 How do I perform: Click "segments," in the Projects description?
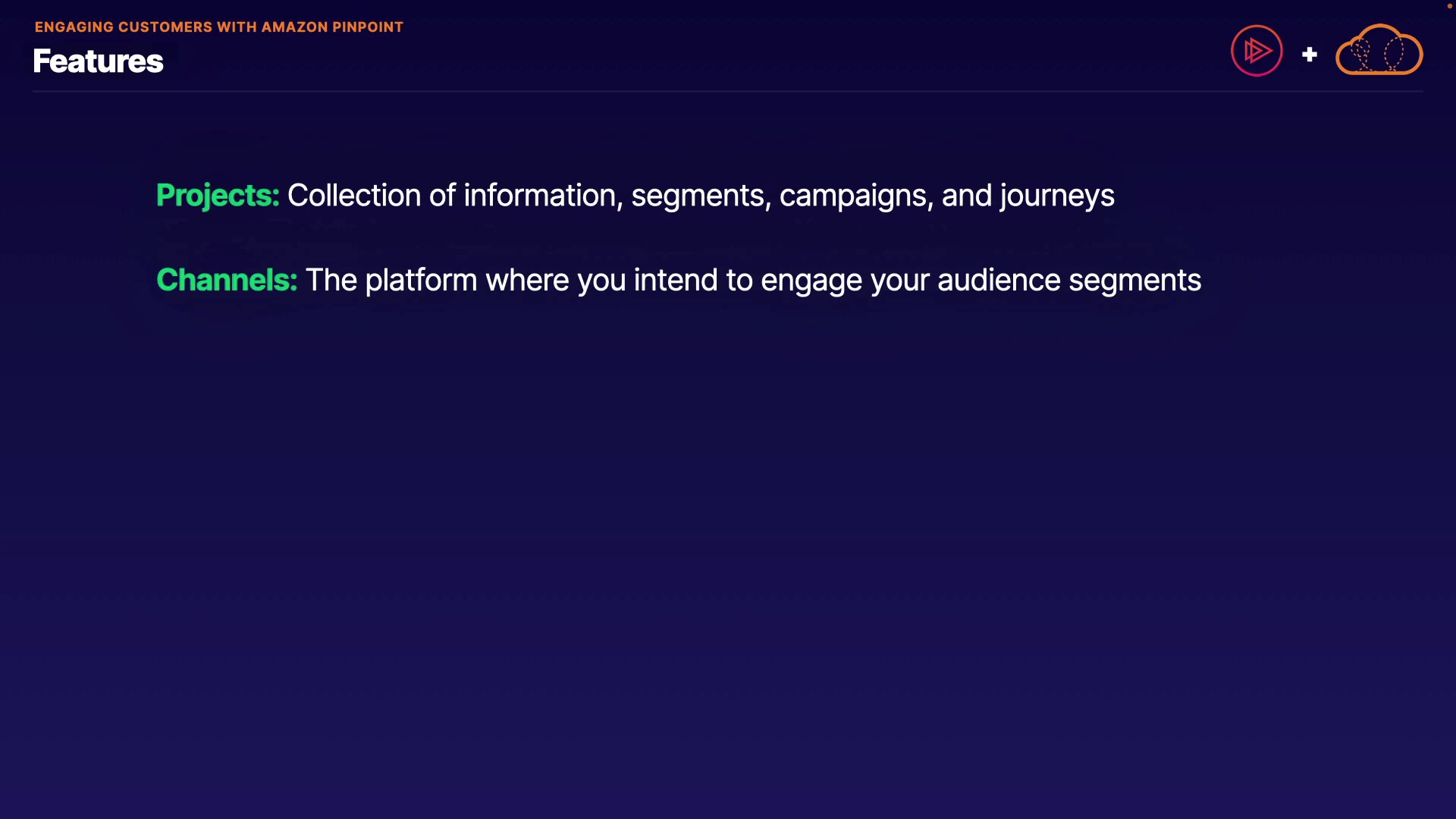[x=701, y=196]
